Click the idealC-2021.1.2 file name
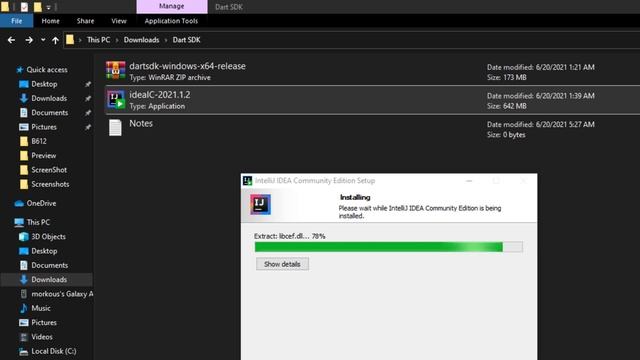The width and height of the screenshot is (640, 360). (x=160, y=95)
